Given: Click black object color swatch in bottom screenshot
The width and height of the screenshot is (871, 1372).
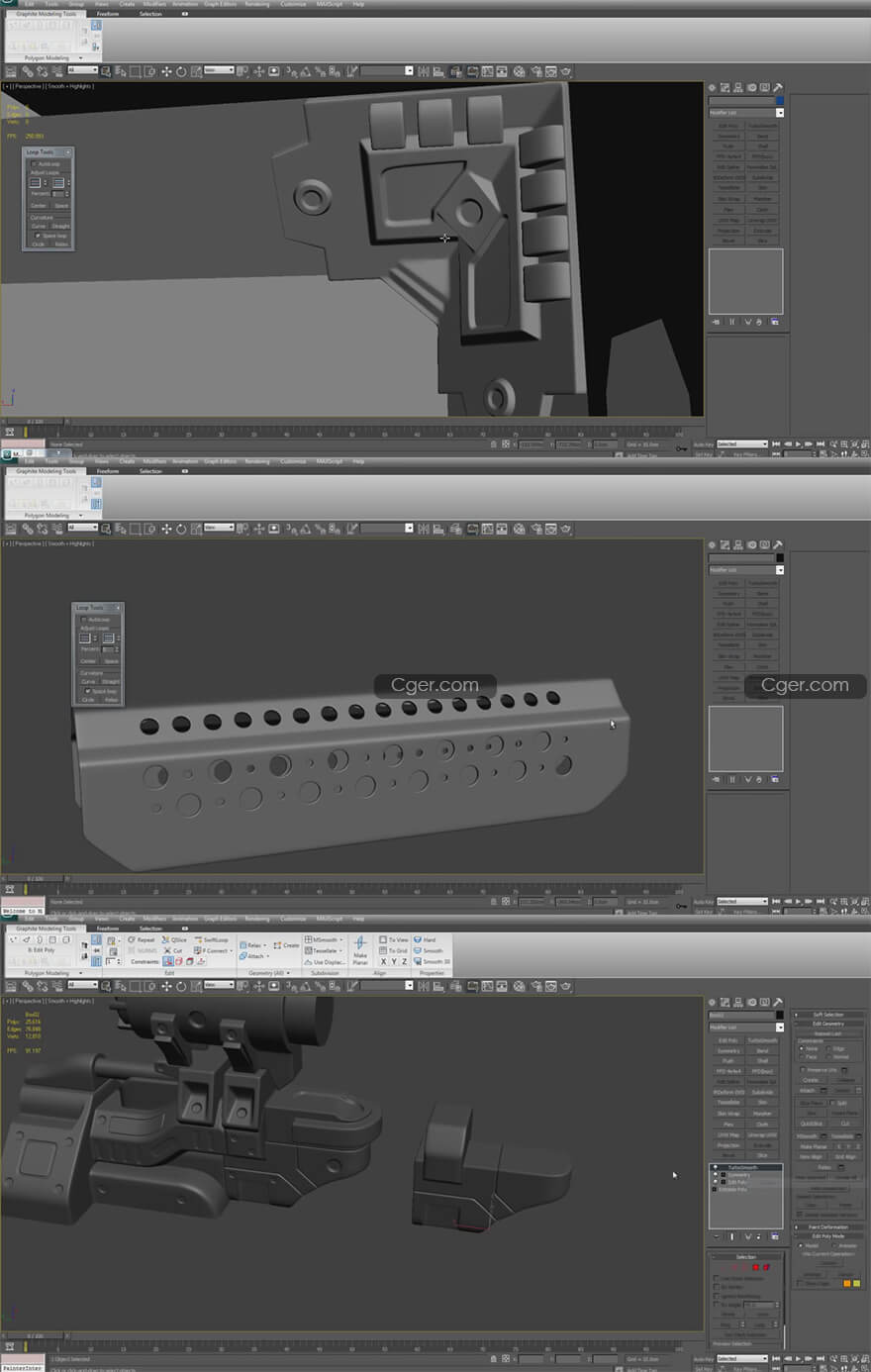Looking at the screenshot, I should coord(780,1016).
